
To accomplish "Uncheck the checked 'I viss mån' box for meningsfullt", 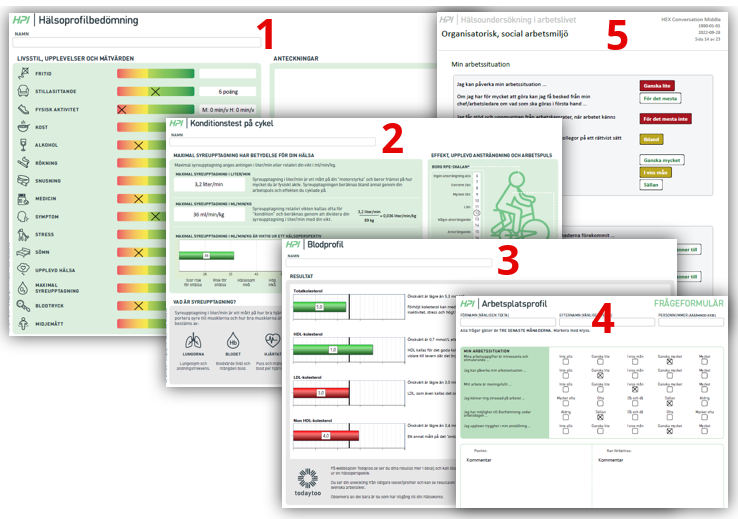I will pos(635,389).
